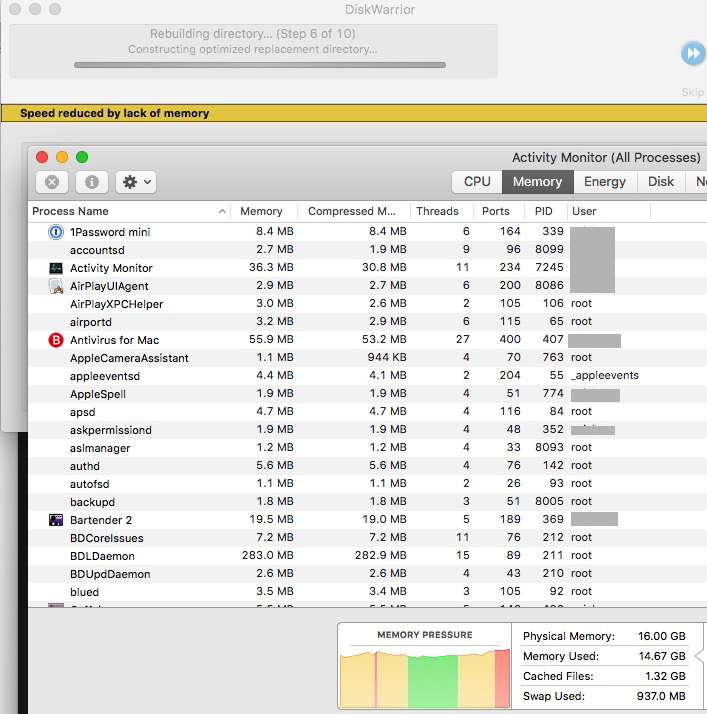The image size is (707, 714).
Task: Minimize the Activity Monitor window
Action: [x=62, y=157]
